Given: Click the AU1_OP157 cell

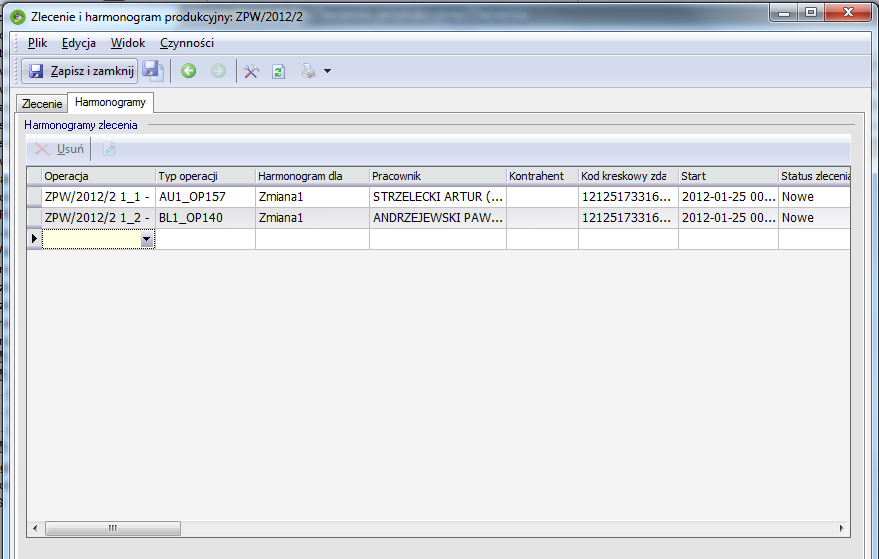Looking at the screenshot, I should click(x=205, y=197).
